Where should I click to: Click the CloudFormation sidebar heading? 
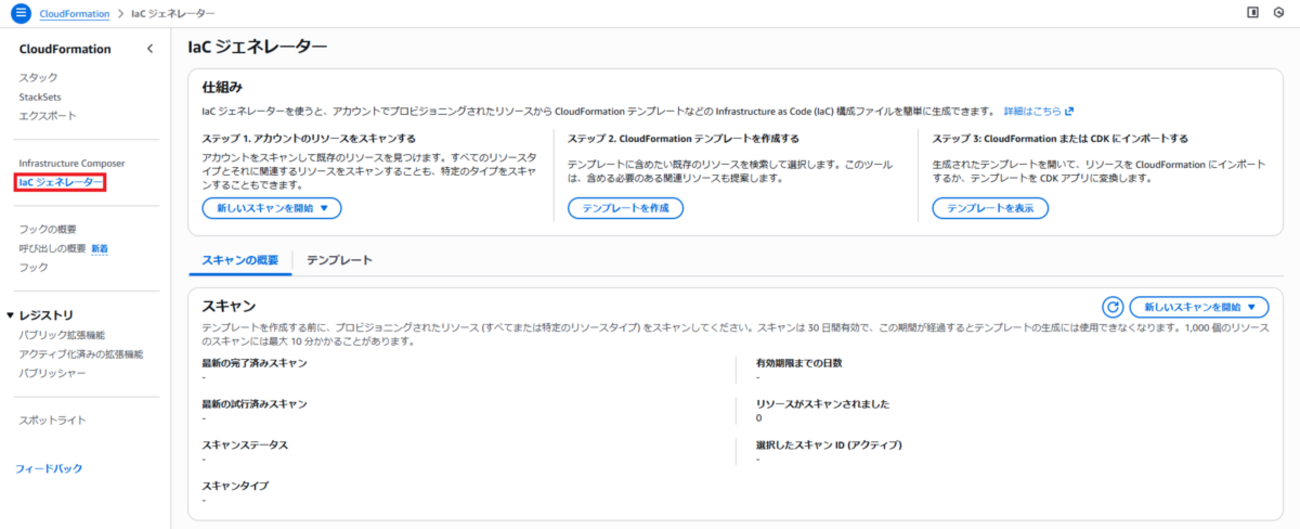tap(65, 49)
